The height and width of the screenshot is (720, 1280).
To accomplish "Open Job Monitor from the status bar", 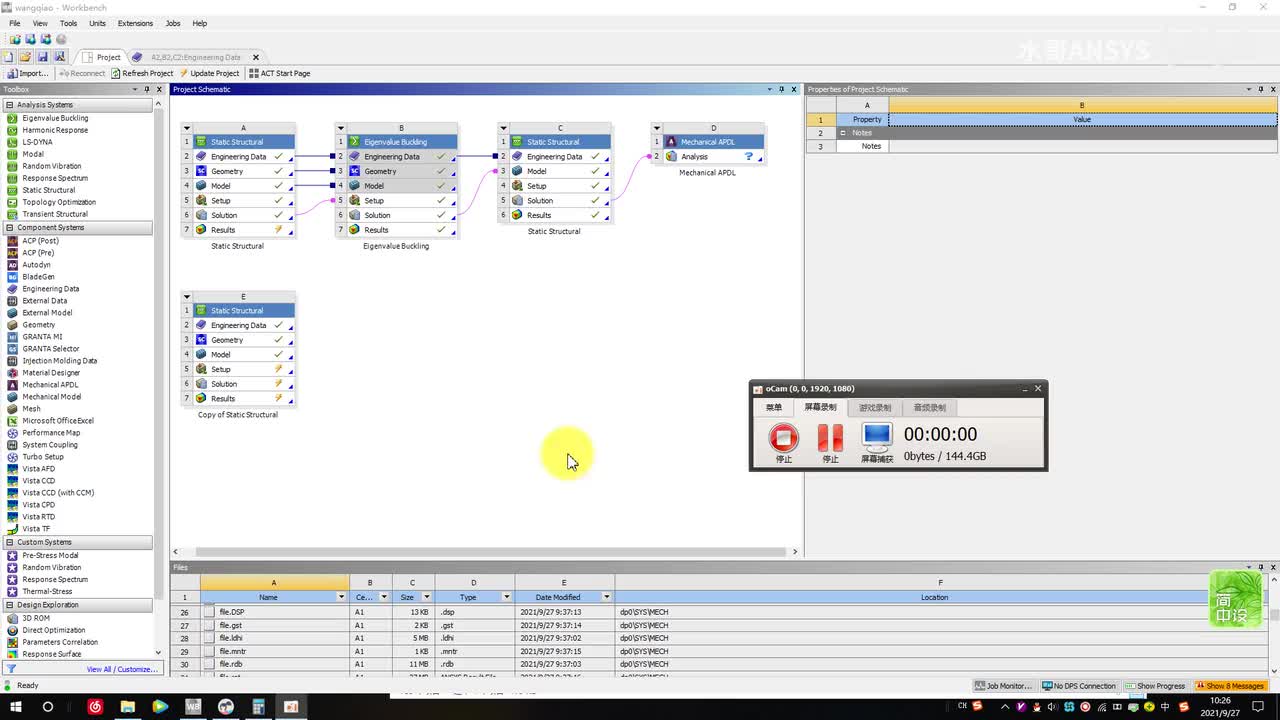I will 1003,686.
